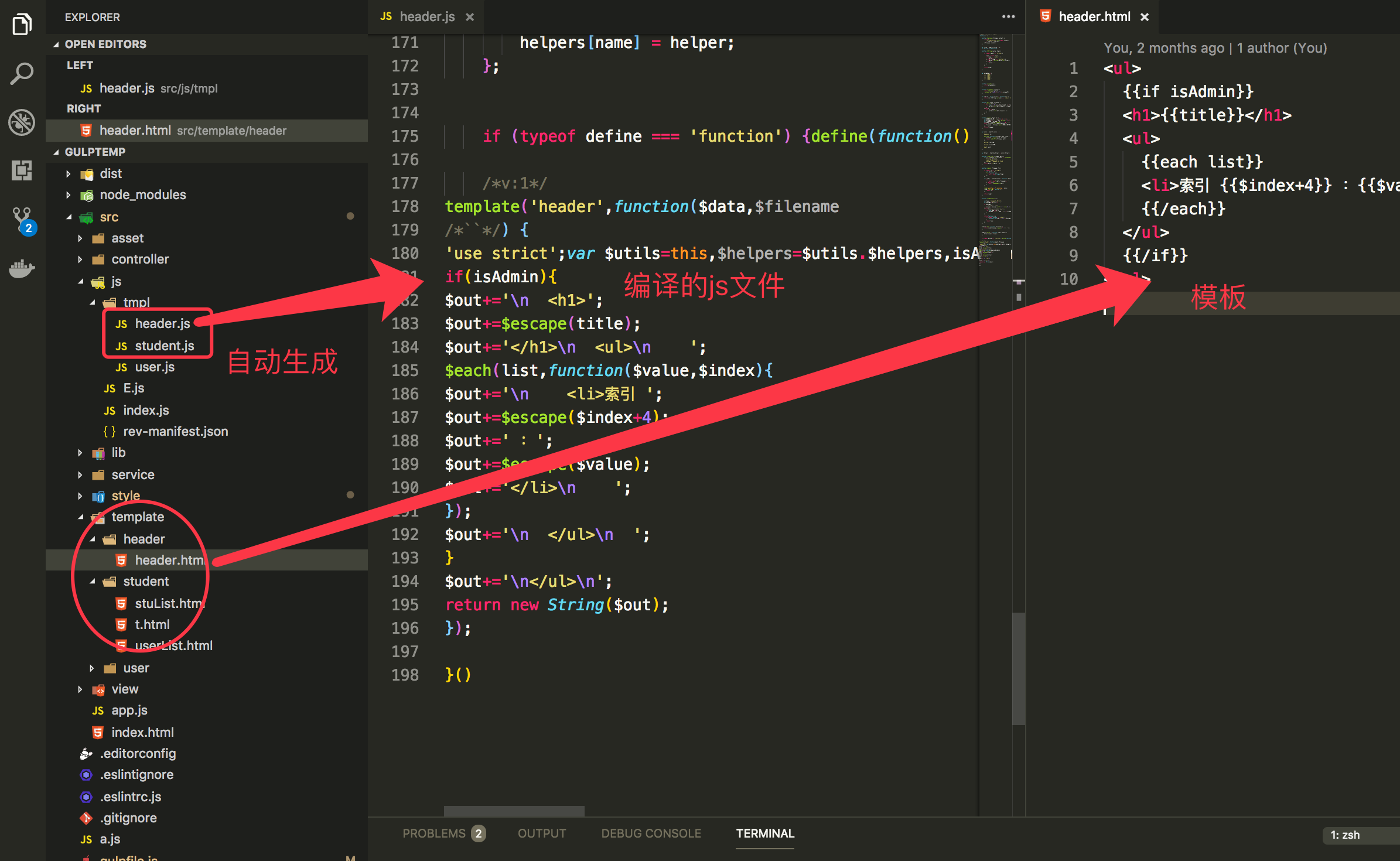
Task: Switch to the header.js tab
Action: click(426, 16)
